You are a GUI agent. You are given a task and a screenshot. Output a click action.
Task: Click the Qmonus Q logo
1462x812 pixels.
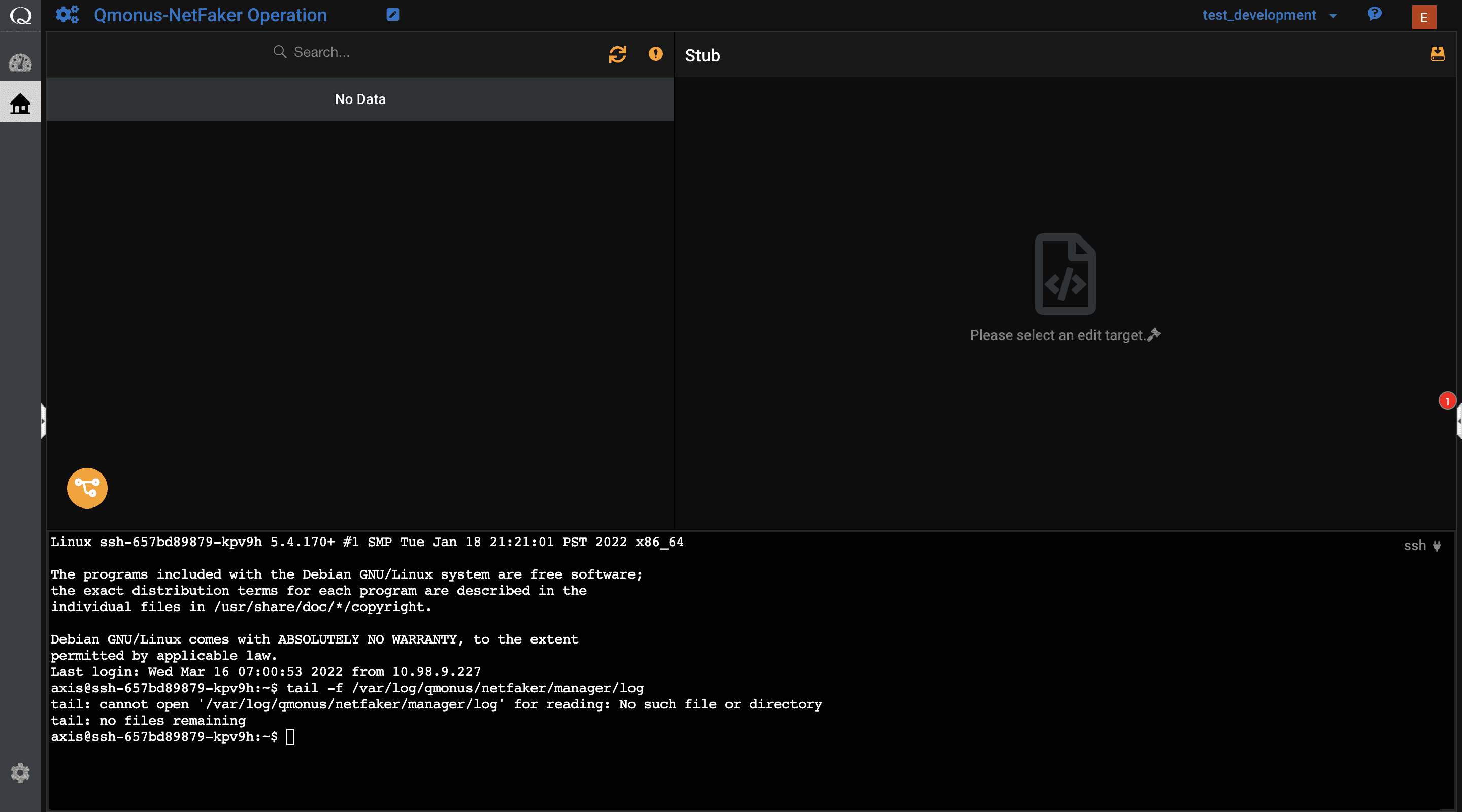(20, 15)
